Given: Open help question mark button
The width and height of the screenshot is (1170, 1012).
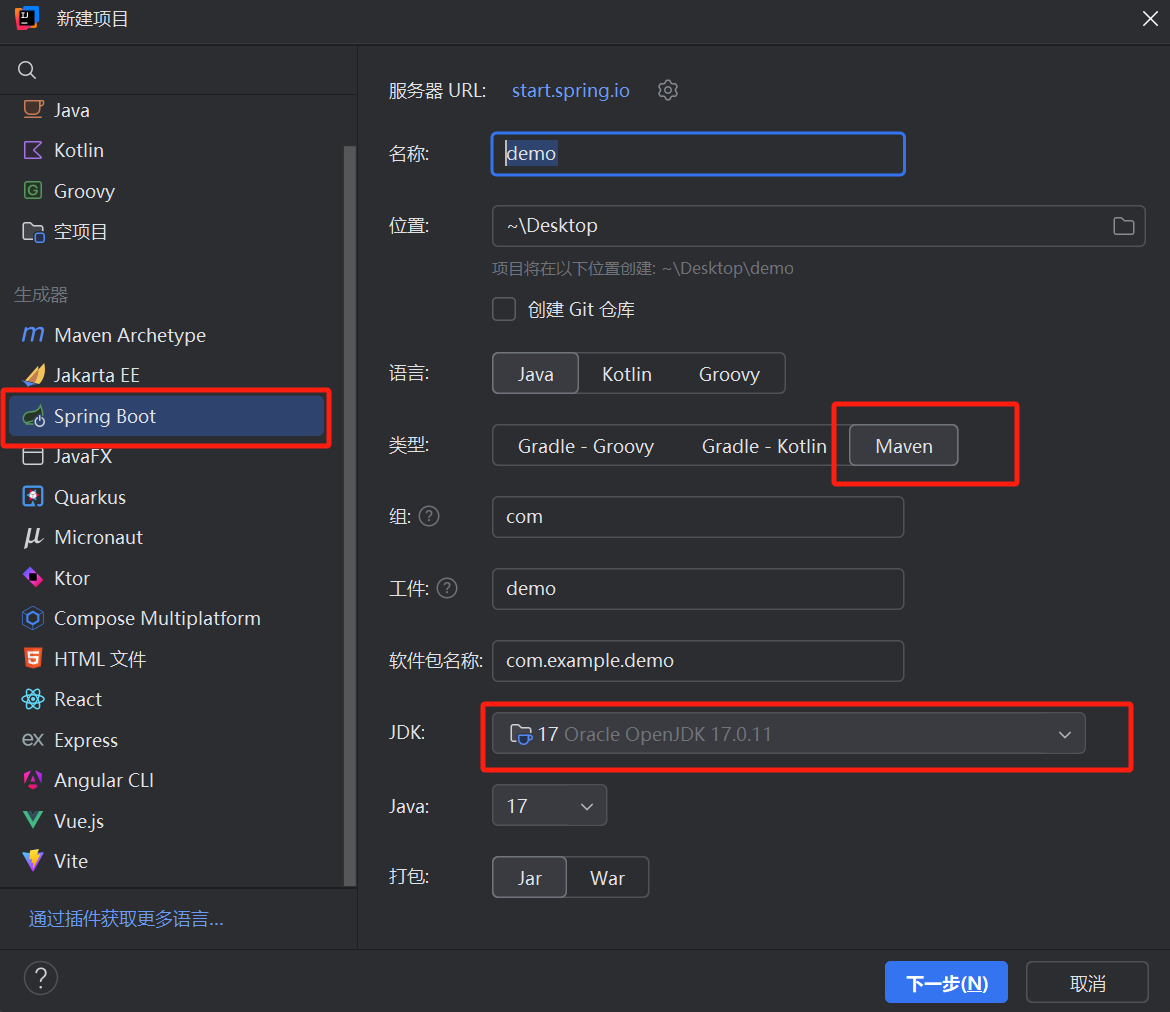Looking at the screenshot, I should click(x=41, y=978).
